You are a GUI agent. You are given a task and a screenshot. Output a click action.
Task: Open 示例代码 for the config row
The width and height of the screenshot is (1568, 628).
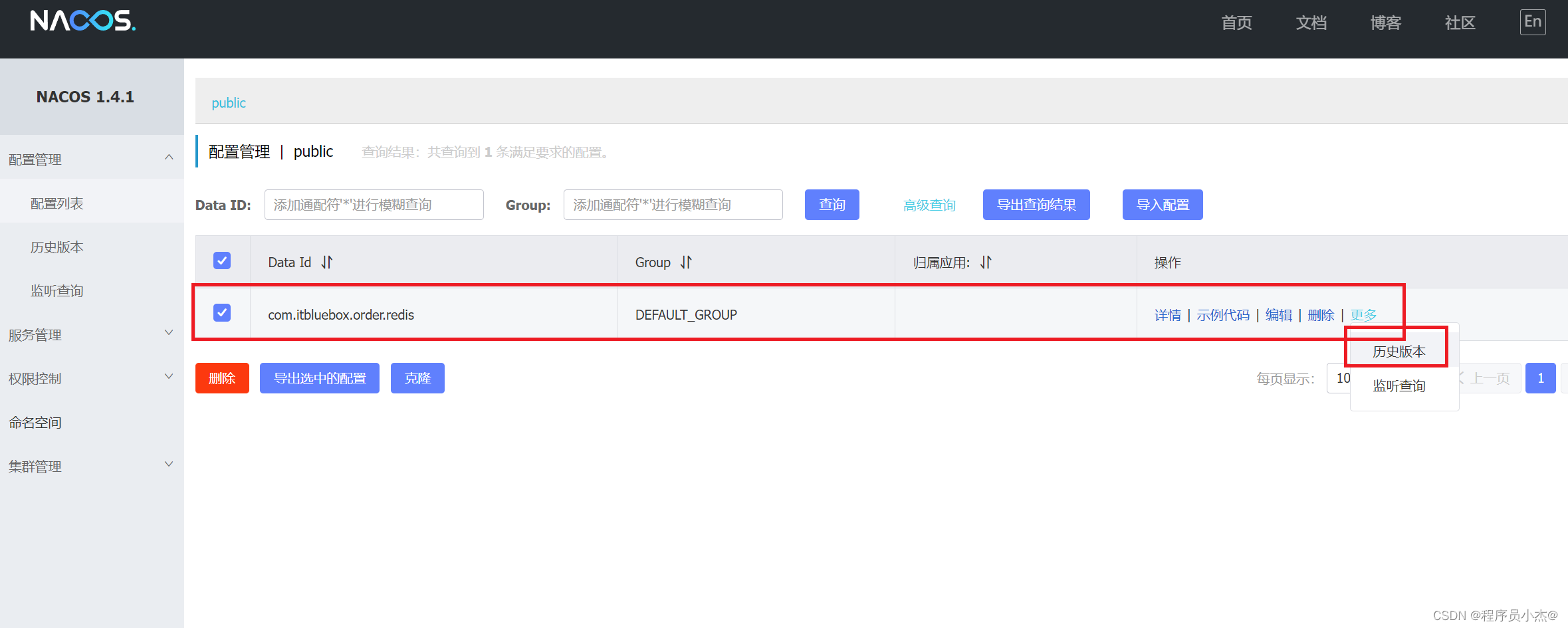pos(1223,315)
